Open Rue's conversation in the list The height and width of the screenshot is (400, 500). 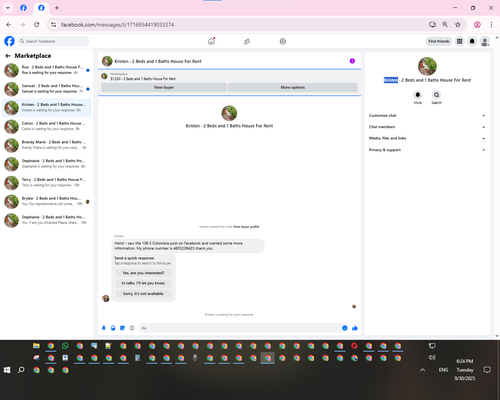tap(47, 70)
